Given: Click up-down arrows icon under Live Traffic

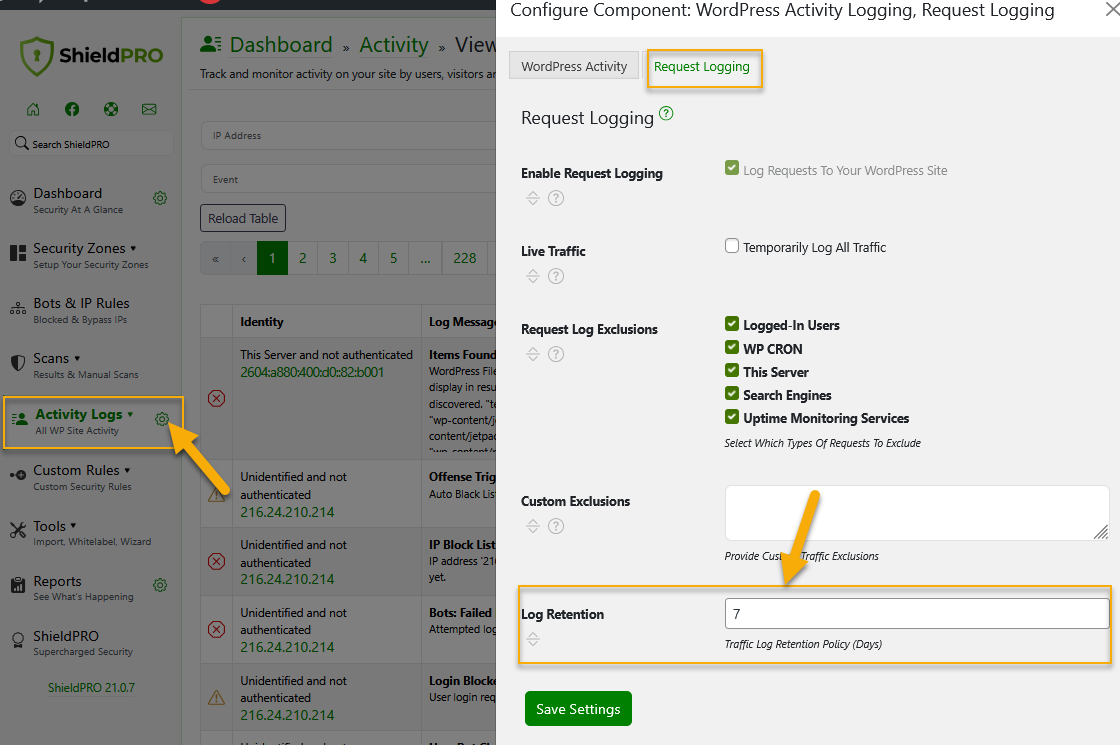Looking at the screenshot, I should coord(533,276).
